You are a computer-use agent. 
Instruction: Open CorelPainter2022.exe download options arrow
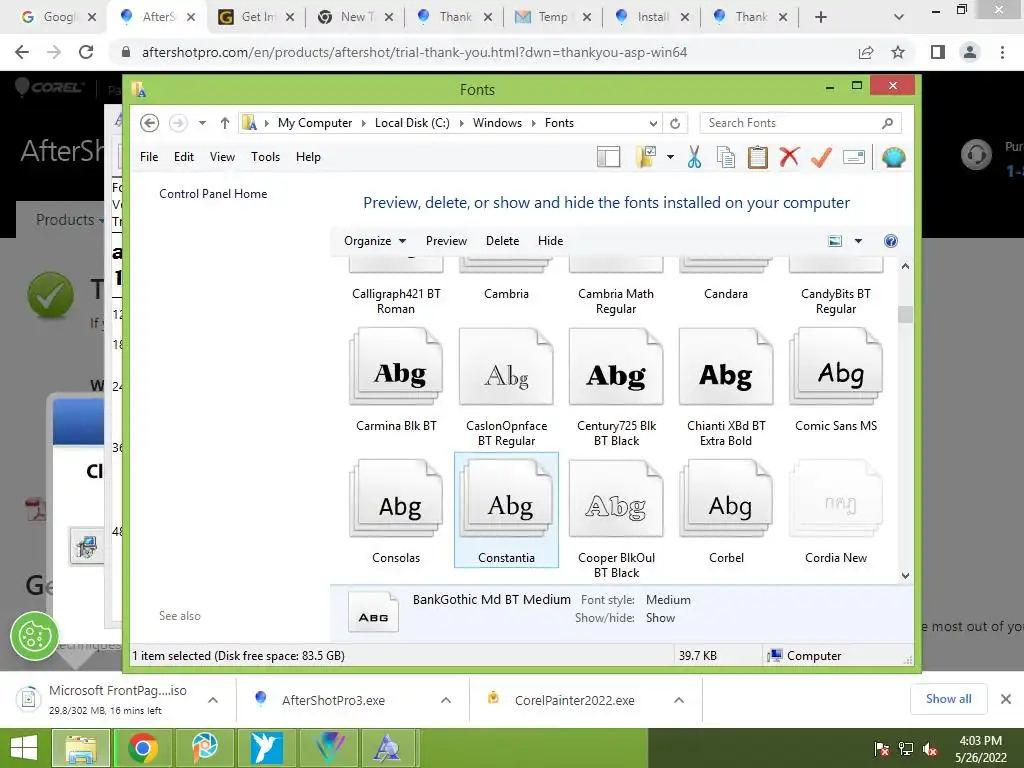pos(679,700)
